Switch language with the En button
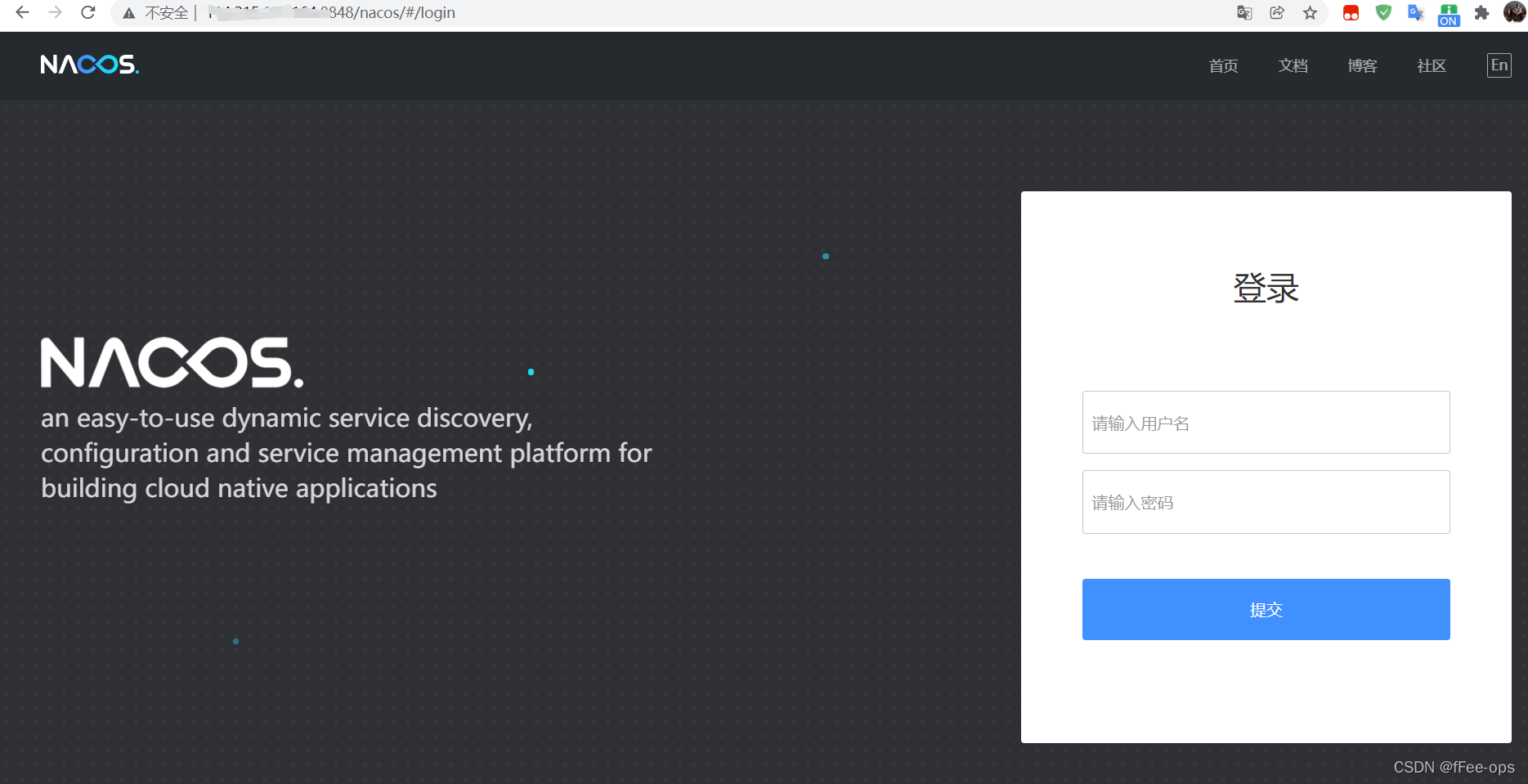The height and width of the screenshot is (784, 1528). tap(1499, 65)
